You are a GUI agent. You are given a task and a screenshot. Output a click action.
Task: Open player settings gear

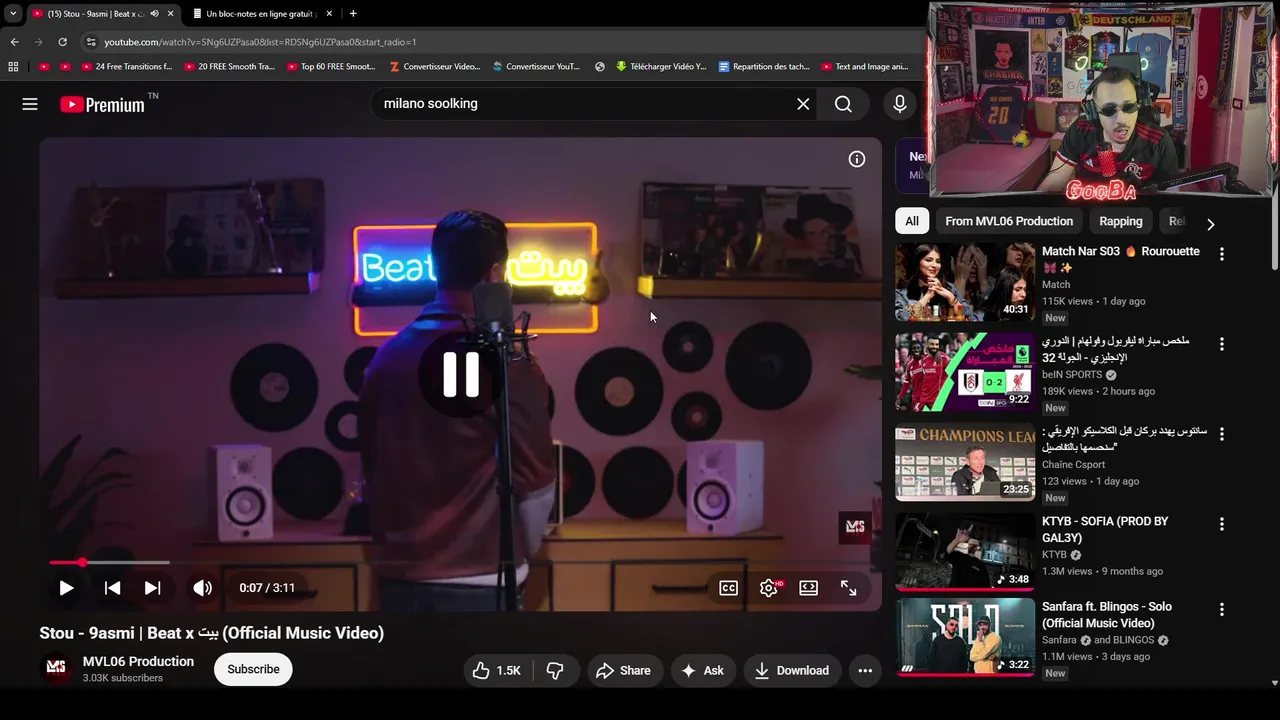click(769, 588)
